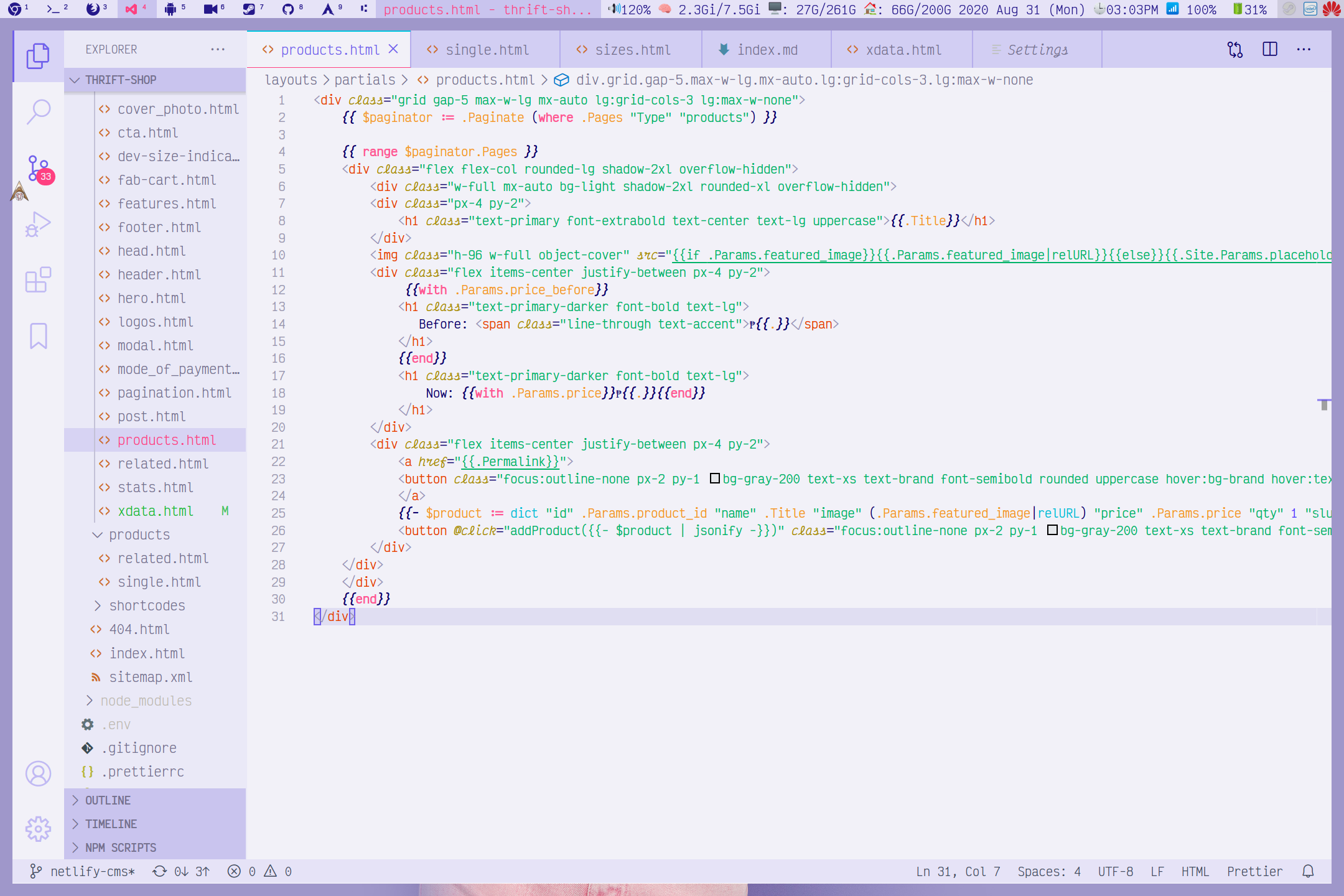Switch to the Settings tab
The image size is (1344, 896).
[x=1037, y=50]
